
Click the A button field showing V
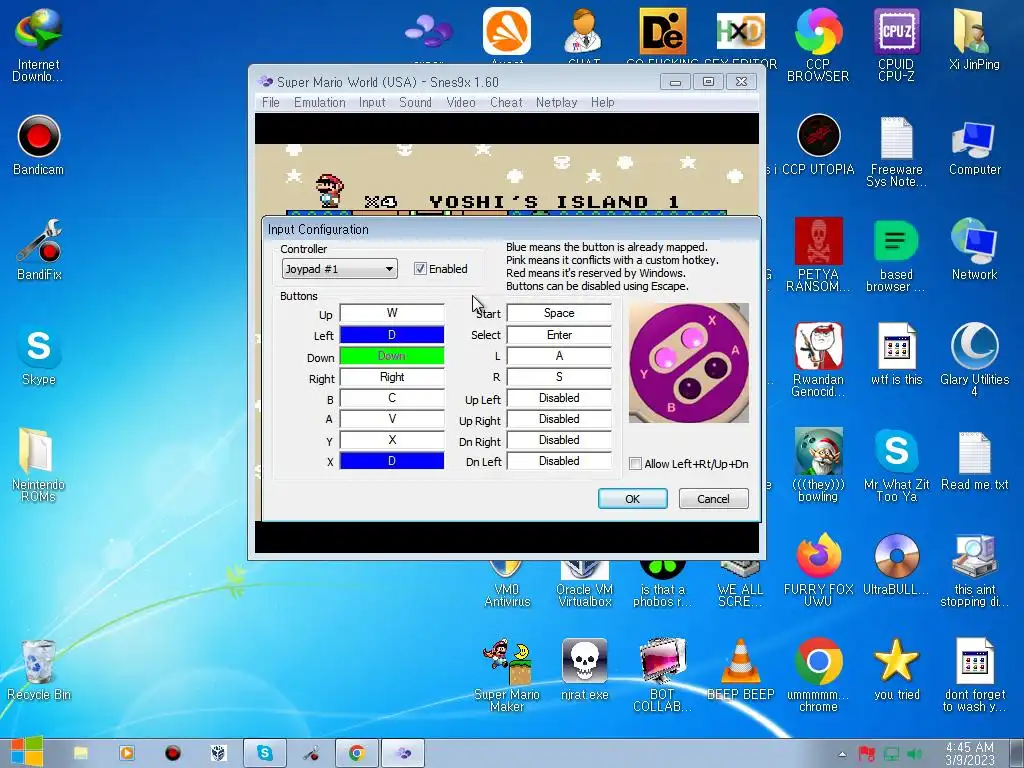point(392,419)
